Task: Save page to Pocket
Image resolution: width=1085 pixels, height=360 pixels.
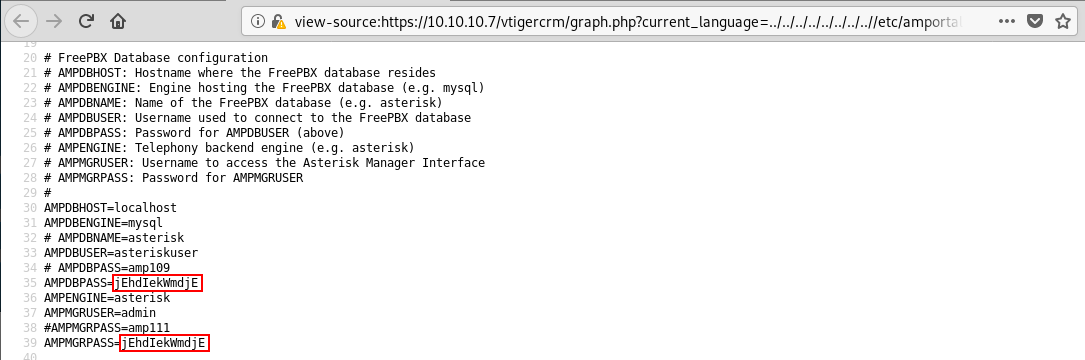Action: [x=1034, y=21]
